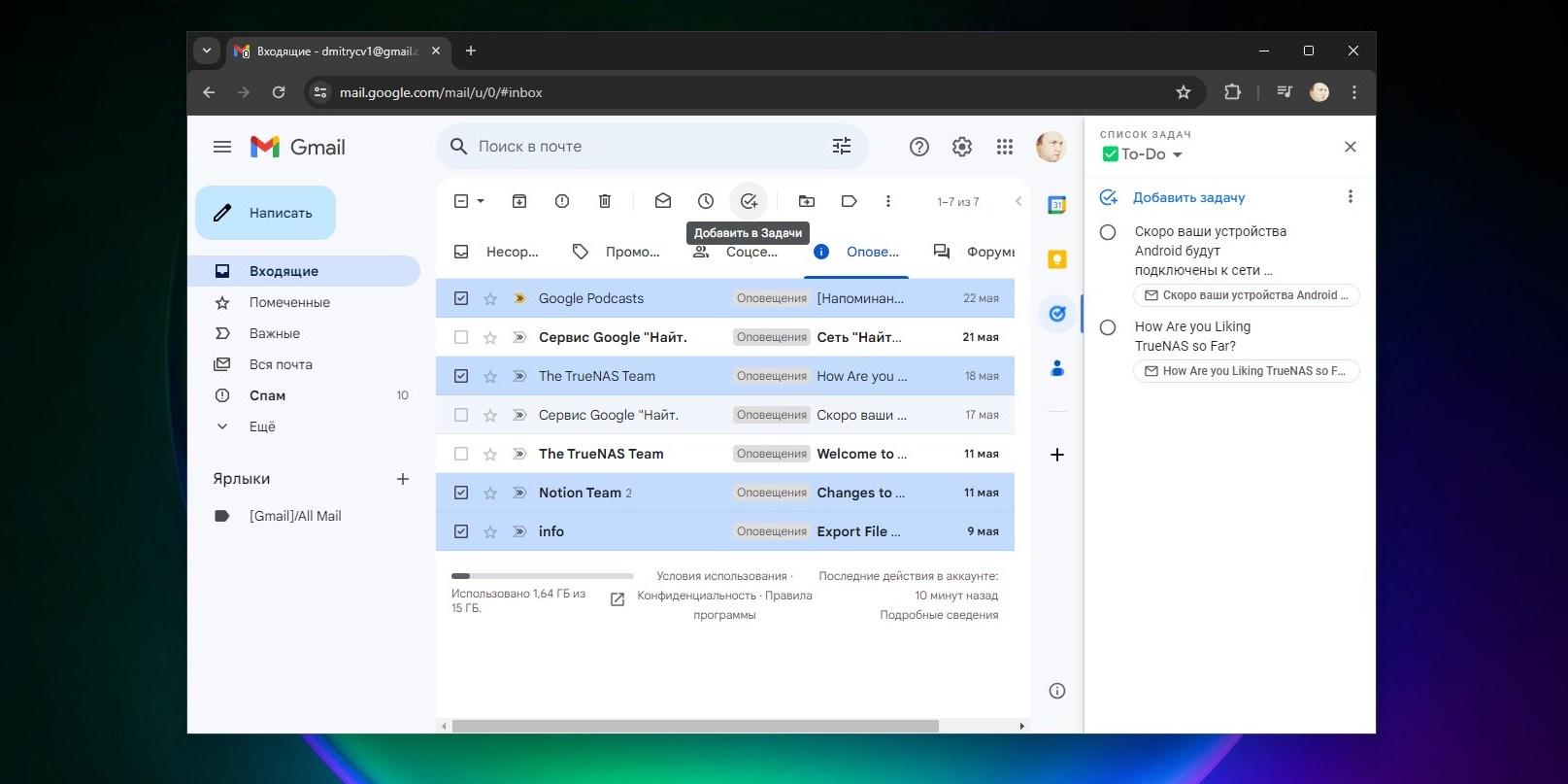Open Chrome tab search dropdown
Image resolution: width=1568 pixels, height=784 pixels.
click(207, 51)
